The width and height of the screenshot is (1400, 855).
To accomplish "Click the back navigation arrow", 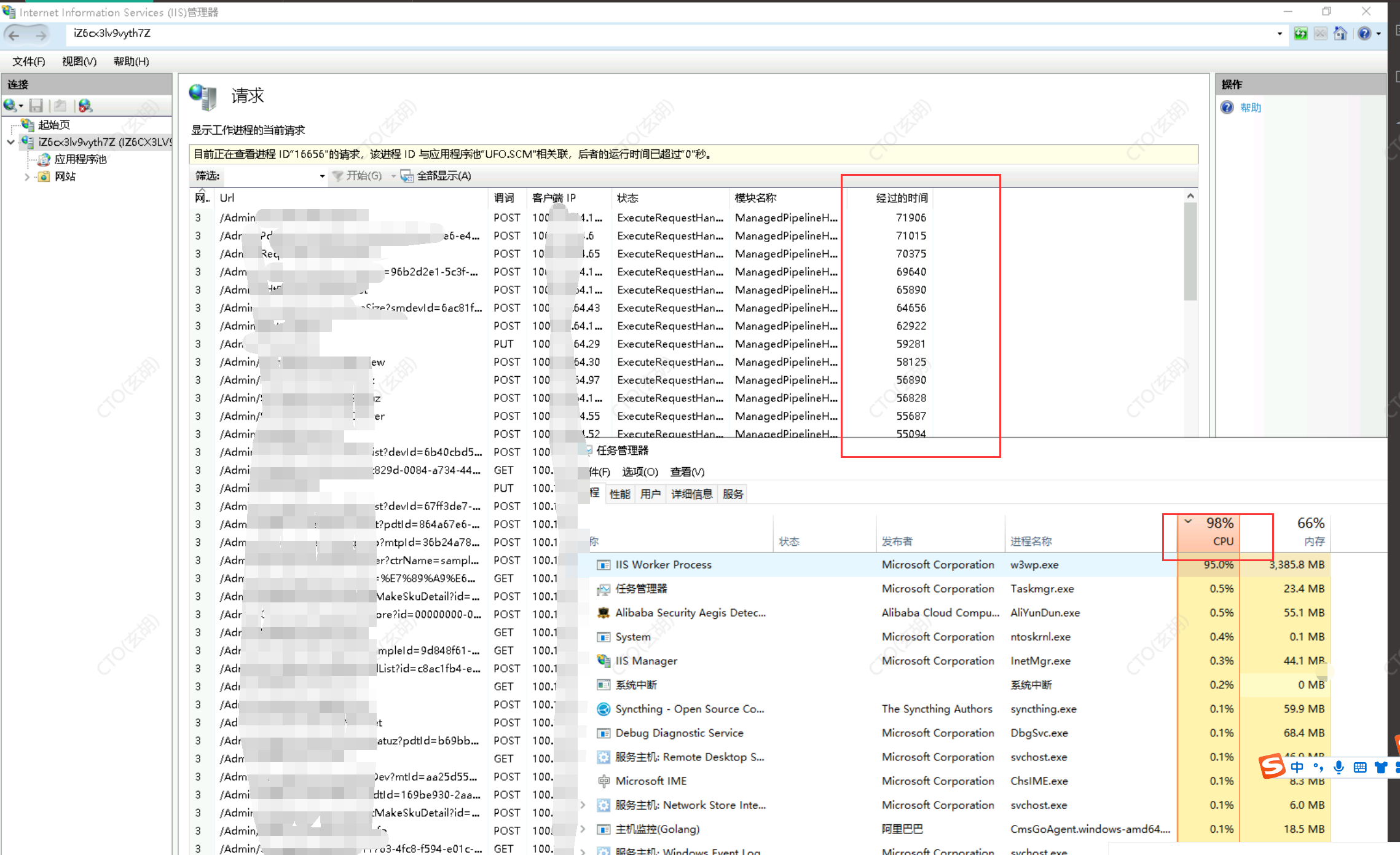I will coord(15,35).
